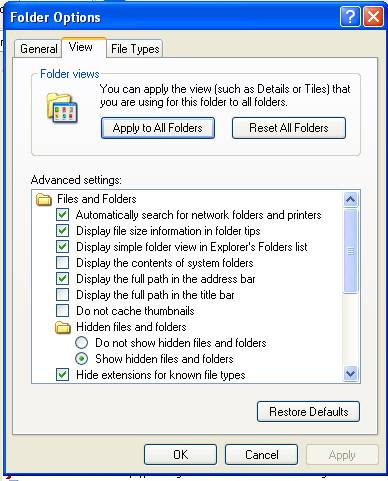Close the Folder Options dialog
This screenshot has width=388, height=481.
(x=373, y=16)
